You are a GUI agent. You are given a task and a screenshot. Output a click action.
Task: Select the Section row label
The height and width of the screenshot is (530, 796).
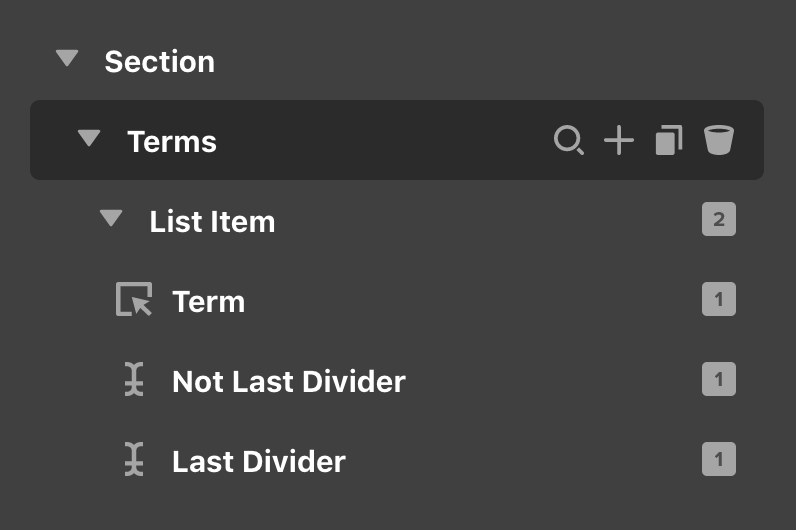(159, 61)
